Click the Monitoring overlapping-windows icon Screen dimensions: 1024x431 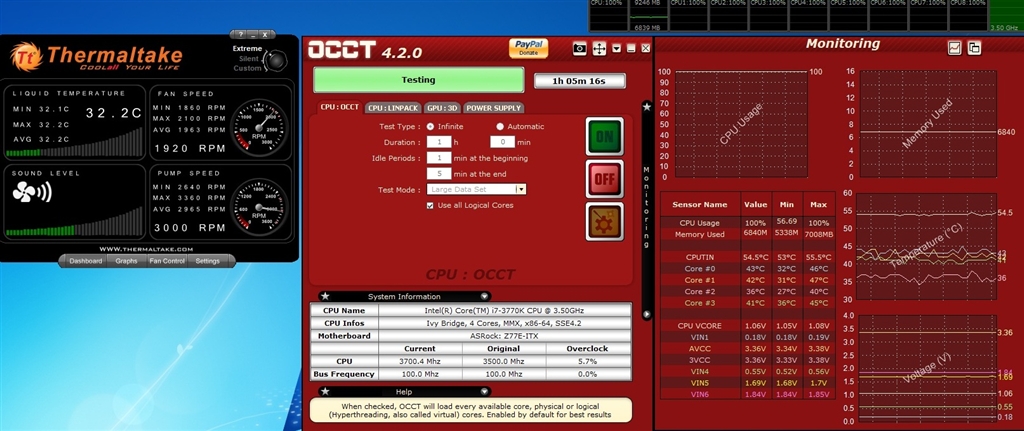(x=974, y=47)
